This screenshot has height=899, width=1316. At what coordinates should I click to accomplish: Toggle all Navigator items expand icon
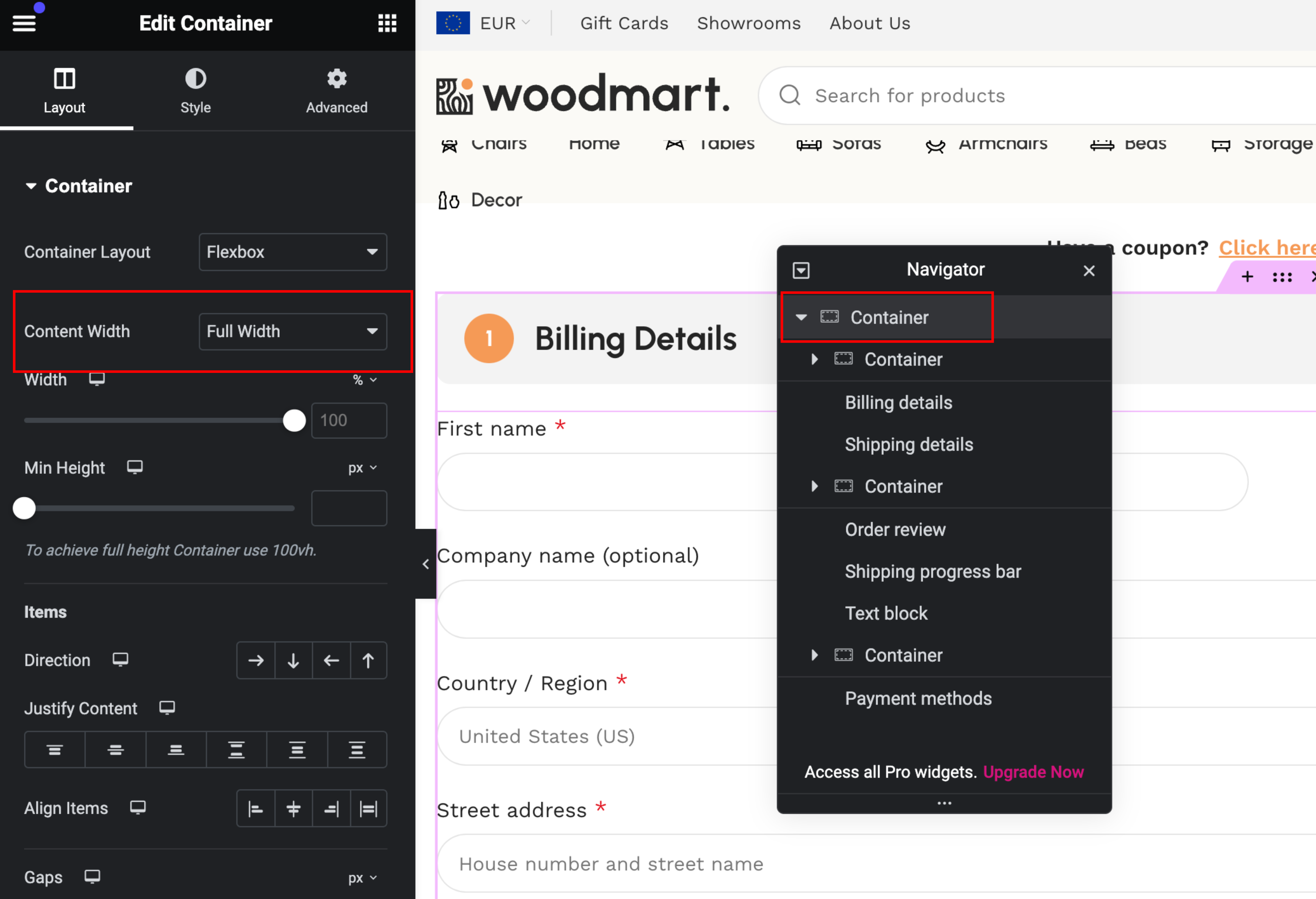tap(801, 271)
